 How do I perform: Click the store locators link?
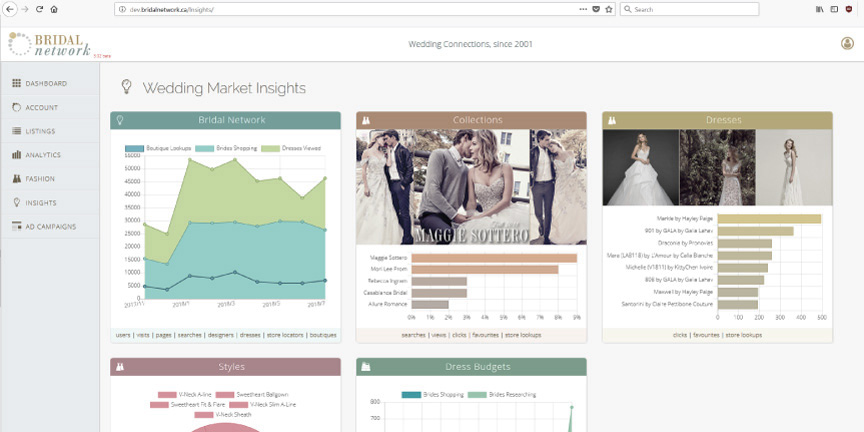(285, 335)
